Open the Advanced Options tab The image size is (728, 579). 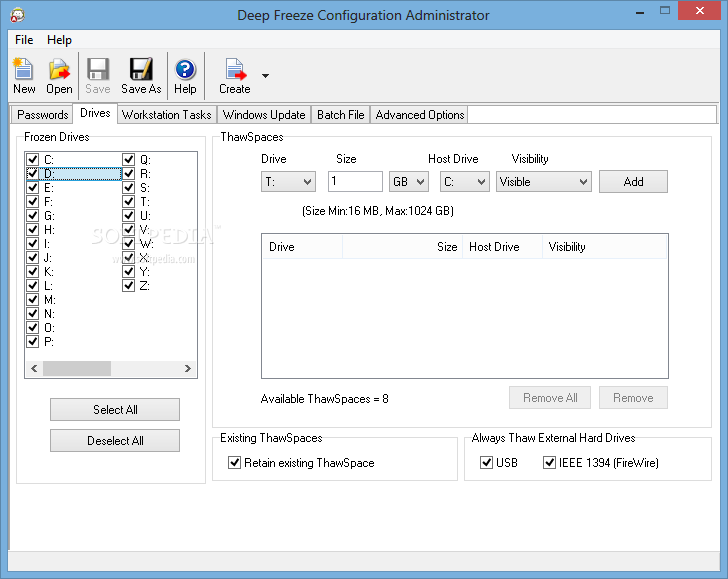point(420,115)
